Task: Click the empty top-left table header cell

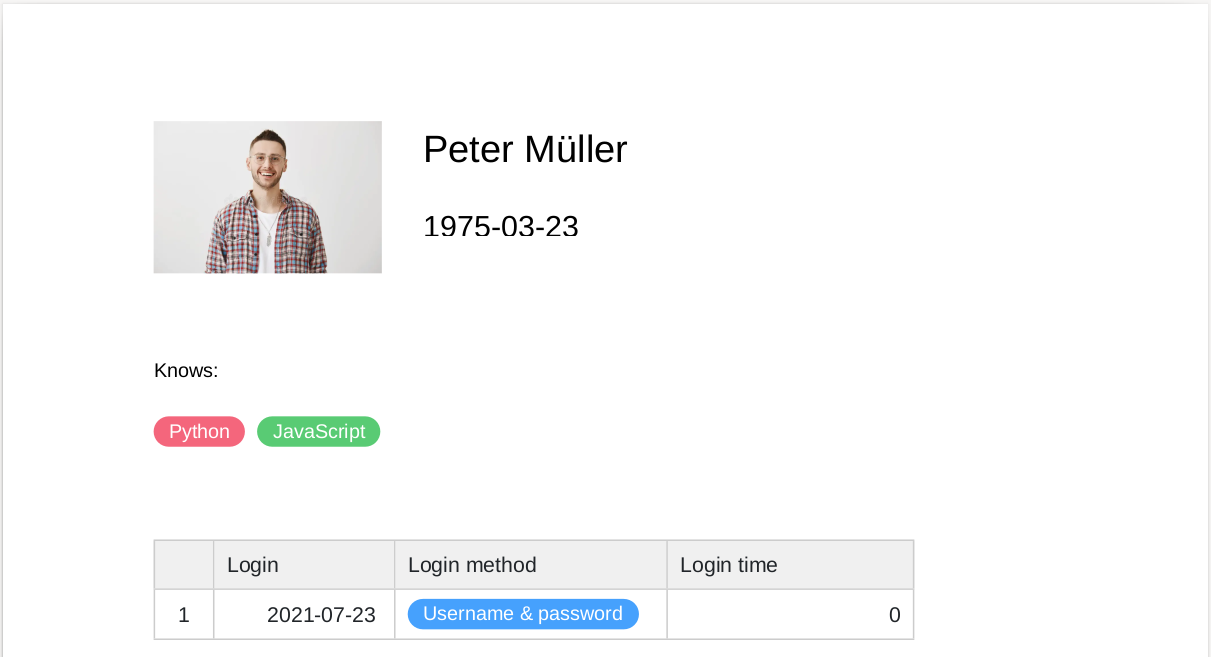Action: click(x=184, y=565)
